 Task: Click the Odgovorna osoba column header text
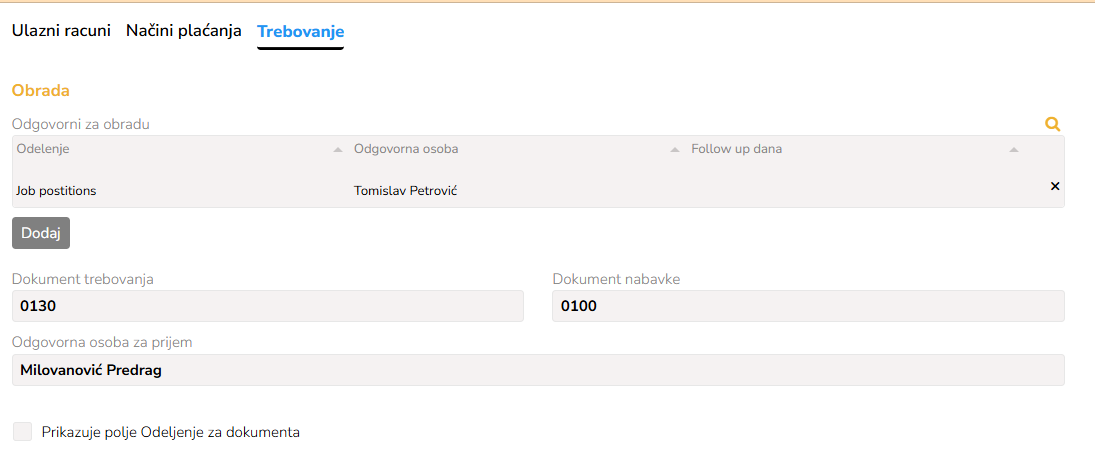click(406, 149)
